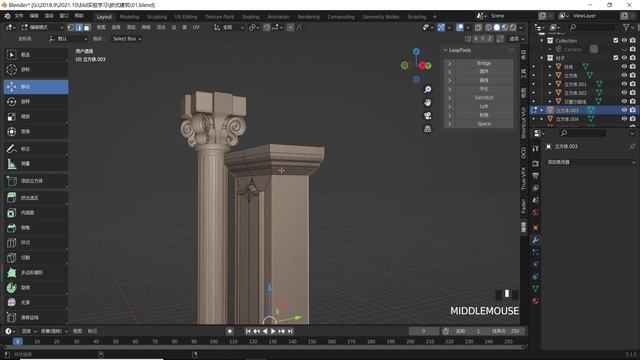Switch to solid viewport shading
Screen dimensions: 640x360
pos(497,27)
